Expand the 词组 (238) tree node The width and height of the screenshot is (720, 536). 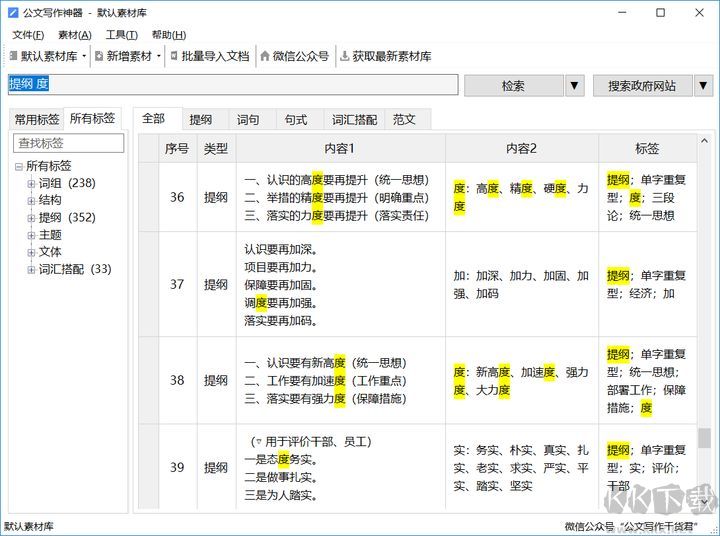(x=31, y=184)
